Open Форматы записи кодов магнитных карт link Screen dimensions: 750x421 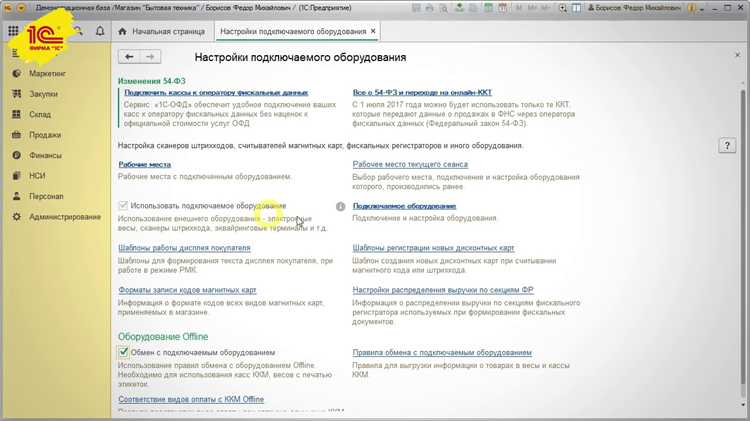pyautogui.click(x=187, y=290)
